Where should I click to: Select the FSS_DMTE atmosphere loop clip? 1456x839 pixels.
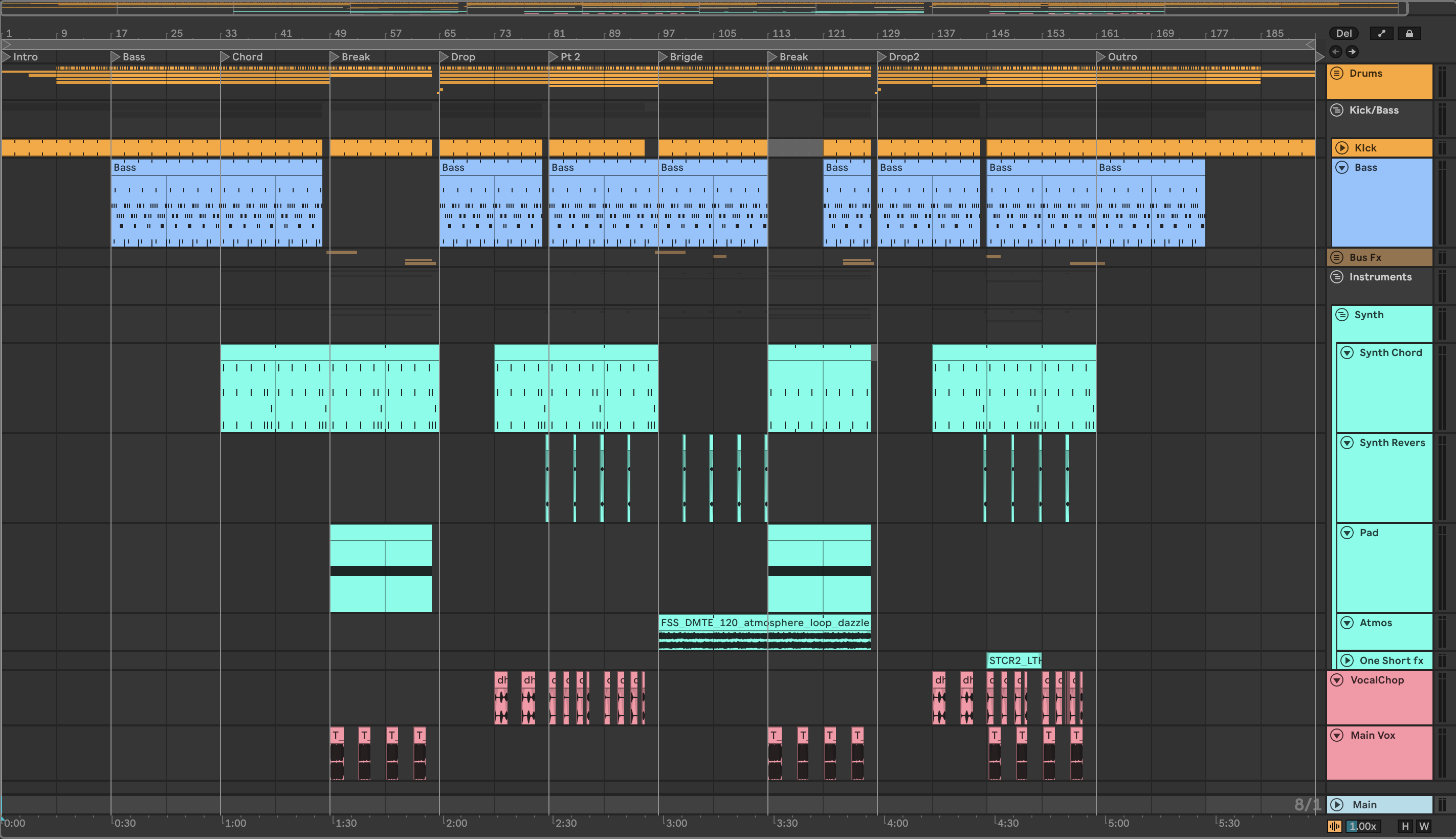pyautogui.click(x=764, y=622)
